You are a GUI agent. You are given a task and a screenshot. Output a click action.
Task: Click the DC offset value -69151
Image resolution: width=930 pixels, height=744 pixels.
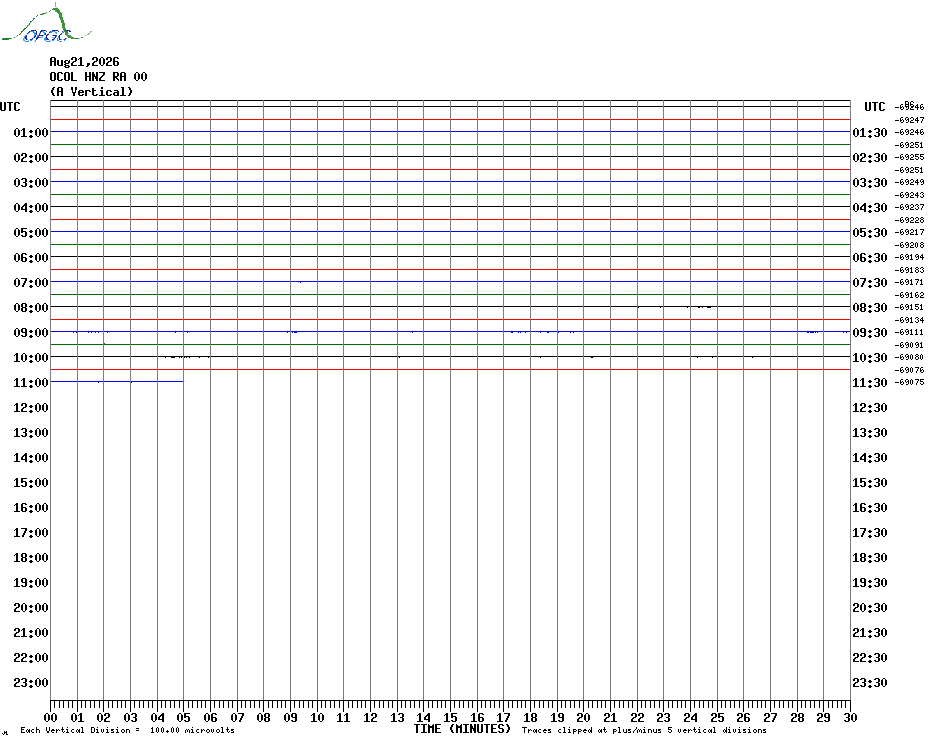(x=909, y=307)
